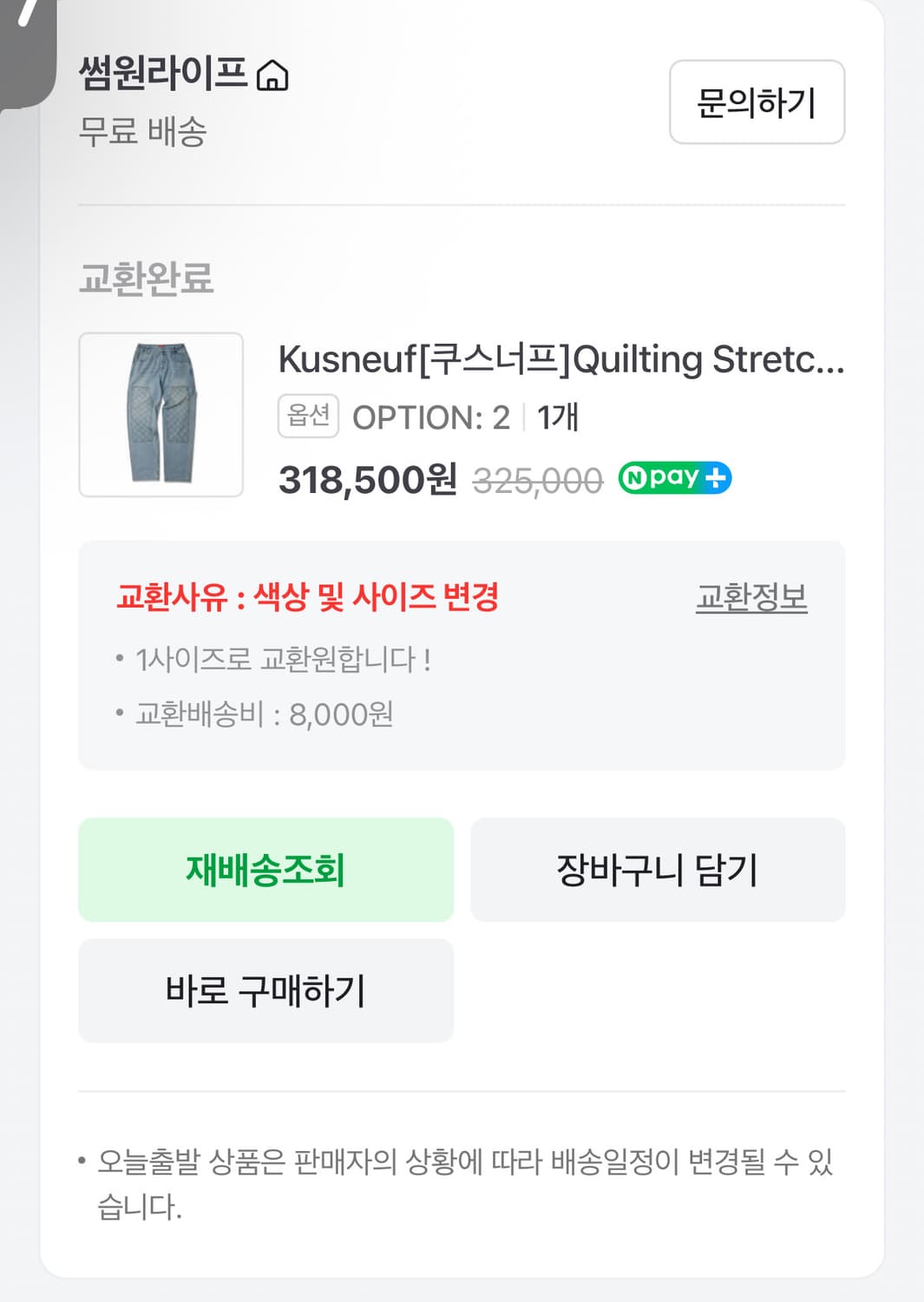Open the 문의하기 inquiry button

757,102
